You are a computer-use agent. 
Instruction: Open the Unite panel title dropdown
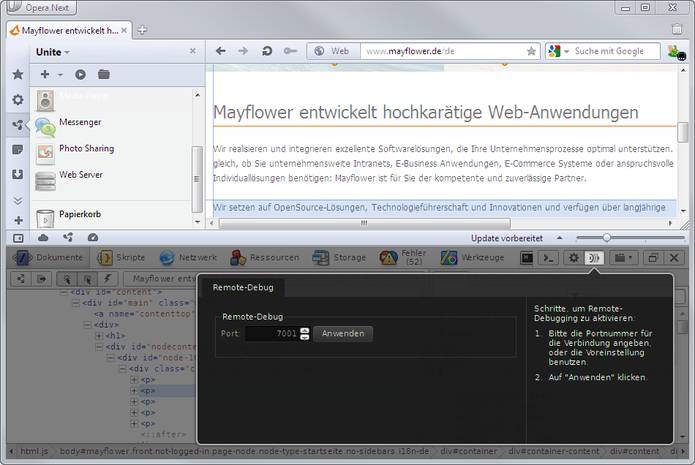point(53,52)
